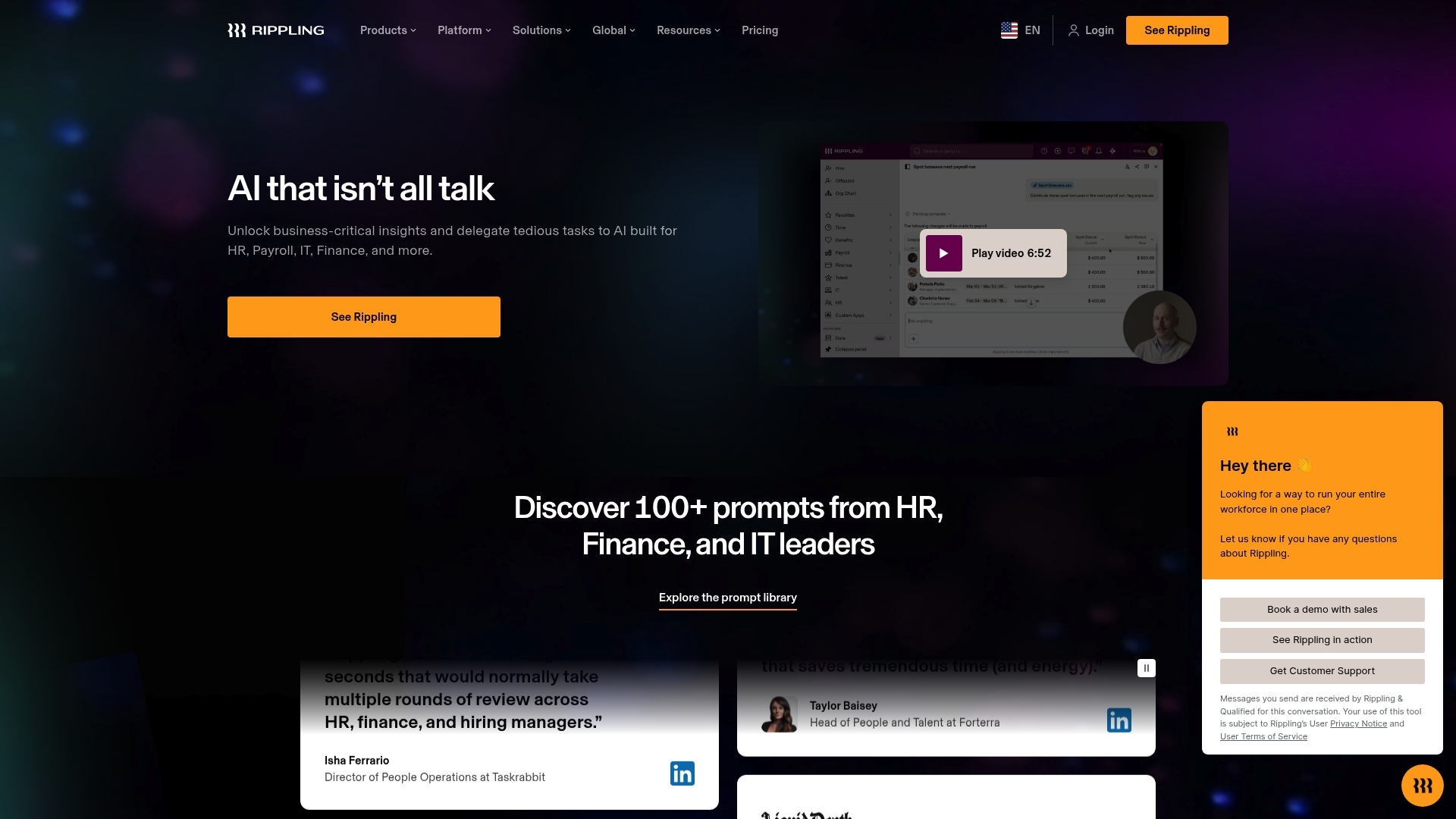Click Director of People Operations at Taskrabbit text
Viewport: 1456px width, 819px height.
coord(435,777)
